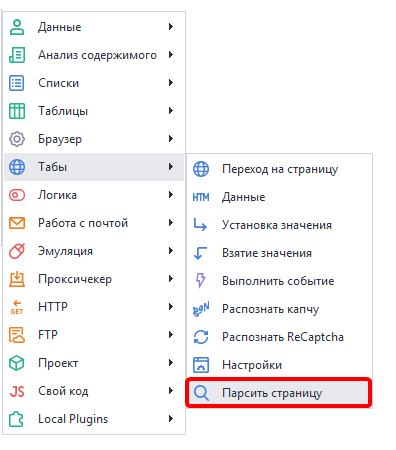This screenshot has width=396, height=450.
Task: Click the refresh icon for Распознать ReCaptcha
Action: (201, 337)
